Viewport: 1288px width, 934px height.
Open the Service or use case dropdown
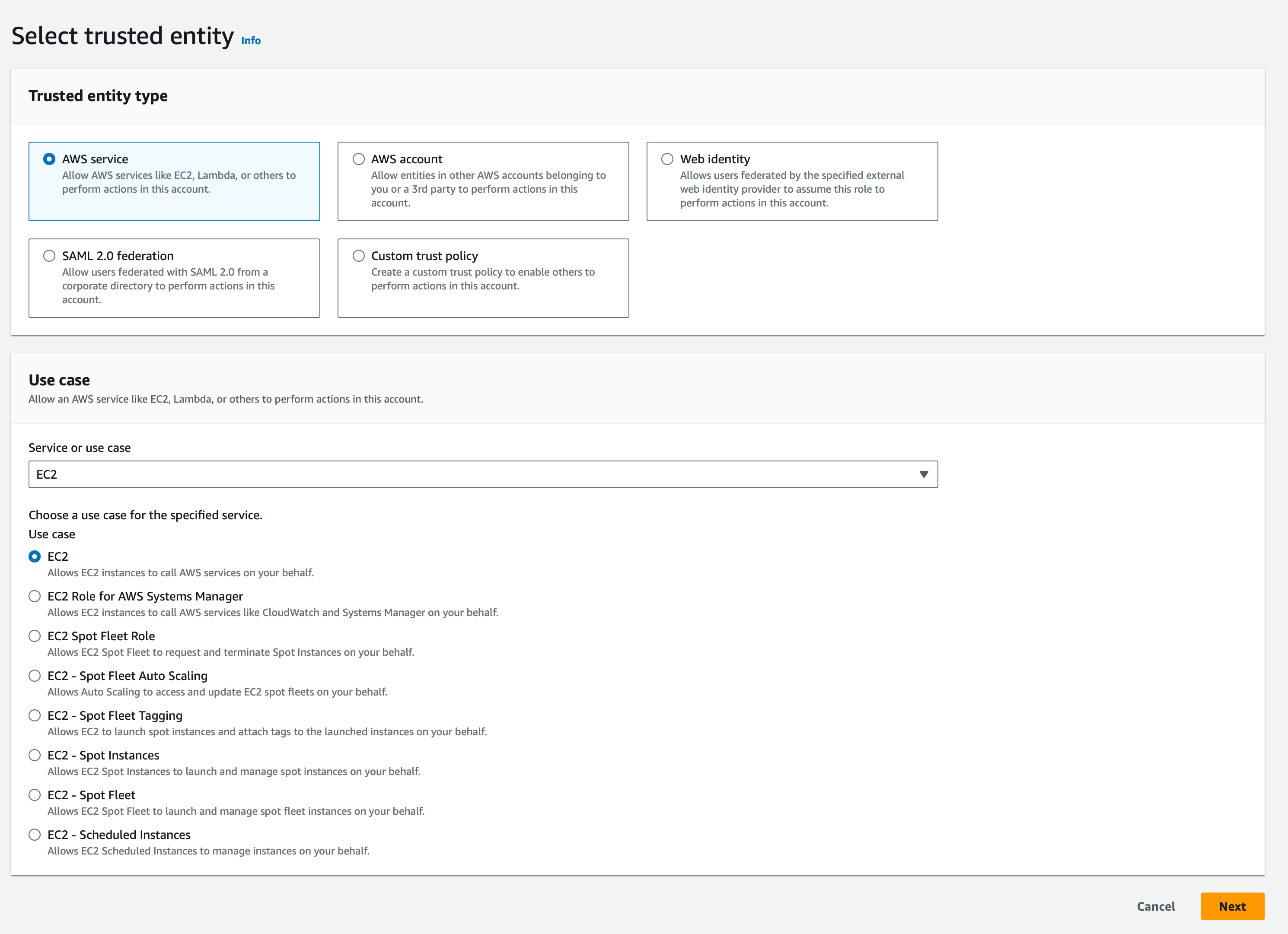(x=483, y=474)
